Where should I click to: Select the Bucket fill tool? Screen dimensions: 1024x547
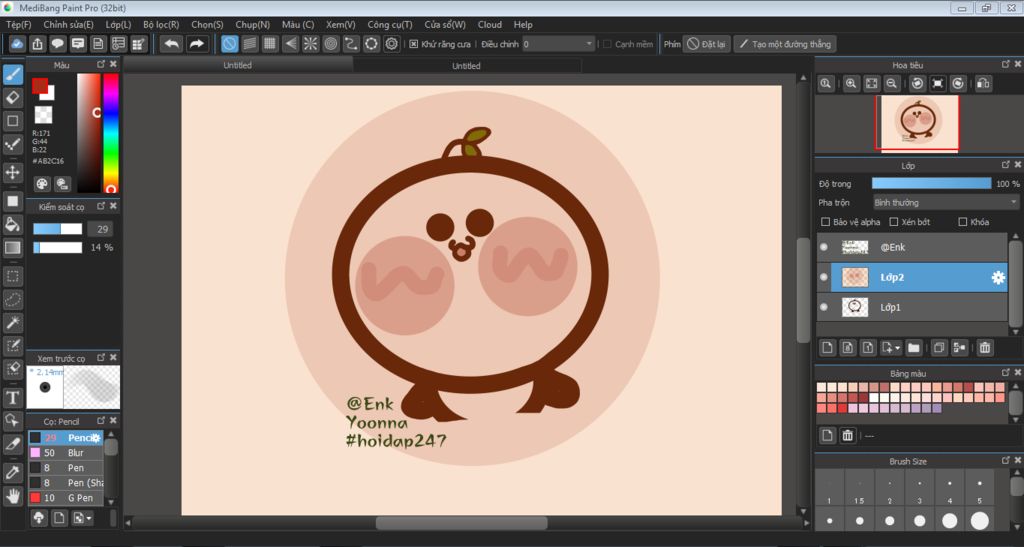[x=12, y=224]
